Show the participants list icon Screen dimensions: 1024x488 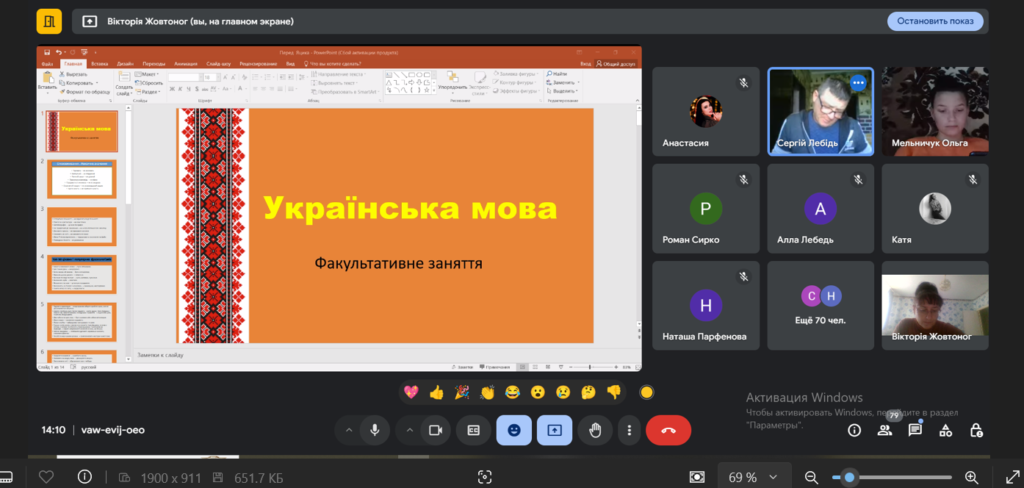[x=885, y=430]
